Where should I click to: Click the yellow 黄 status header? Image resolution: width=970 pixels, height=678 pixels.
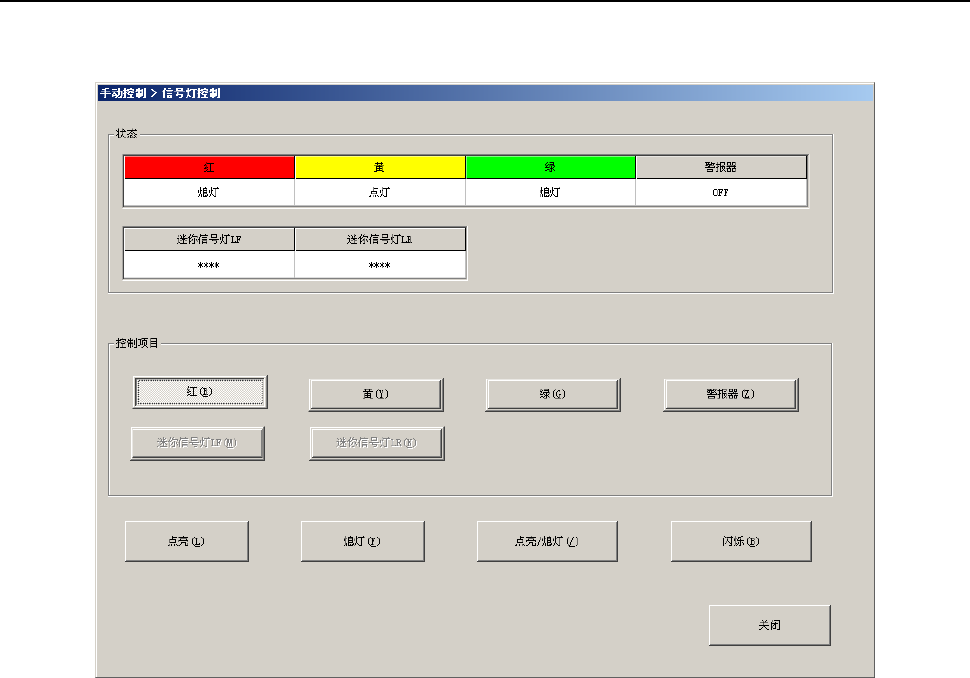(x=380, y=167)
